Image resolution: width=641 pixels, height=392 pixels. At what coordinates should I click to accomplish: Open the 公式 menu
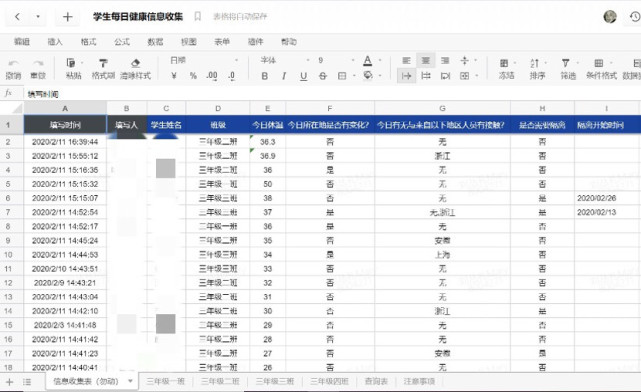(122, 42)
